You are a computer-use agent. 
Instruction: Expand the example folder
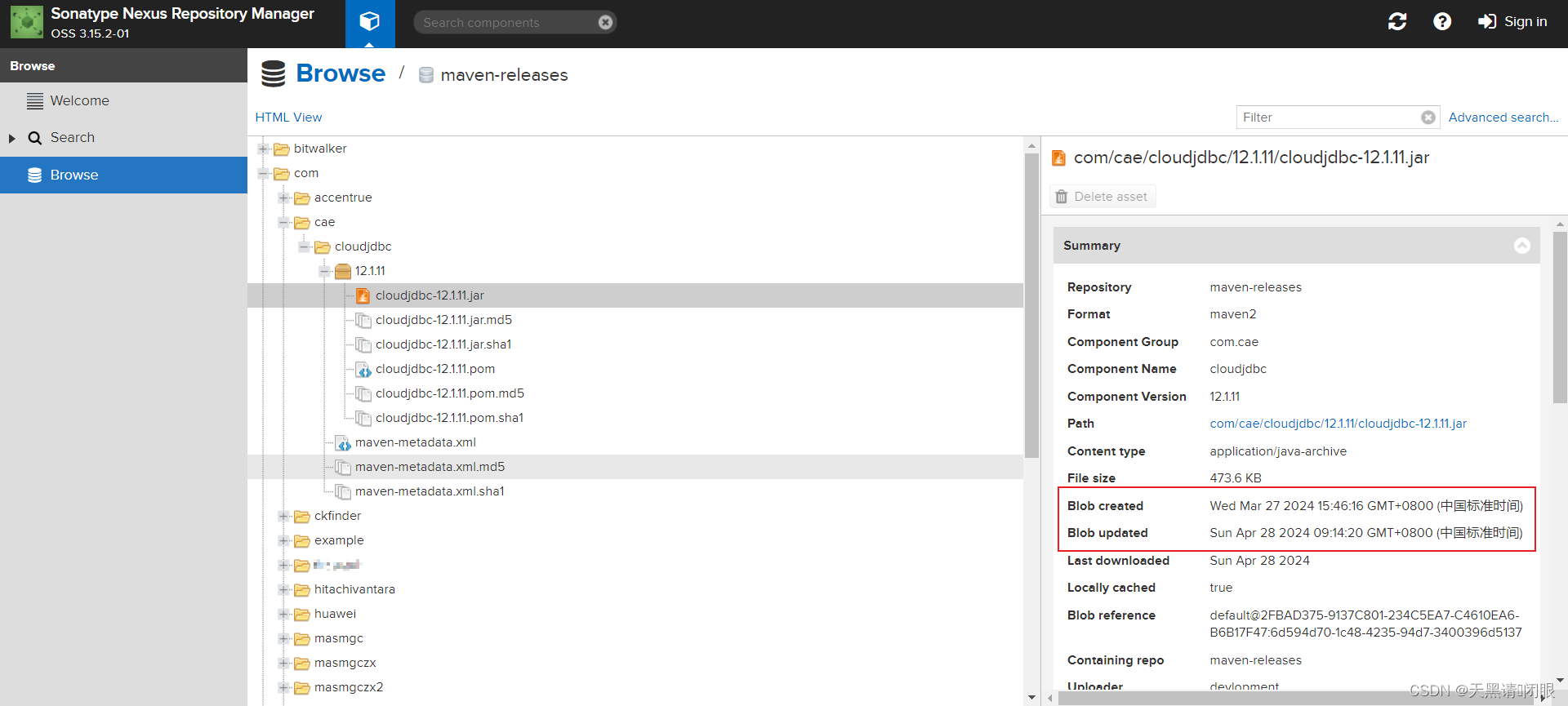pyautogui.click(x=283, y=540)
